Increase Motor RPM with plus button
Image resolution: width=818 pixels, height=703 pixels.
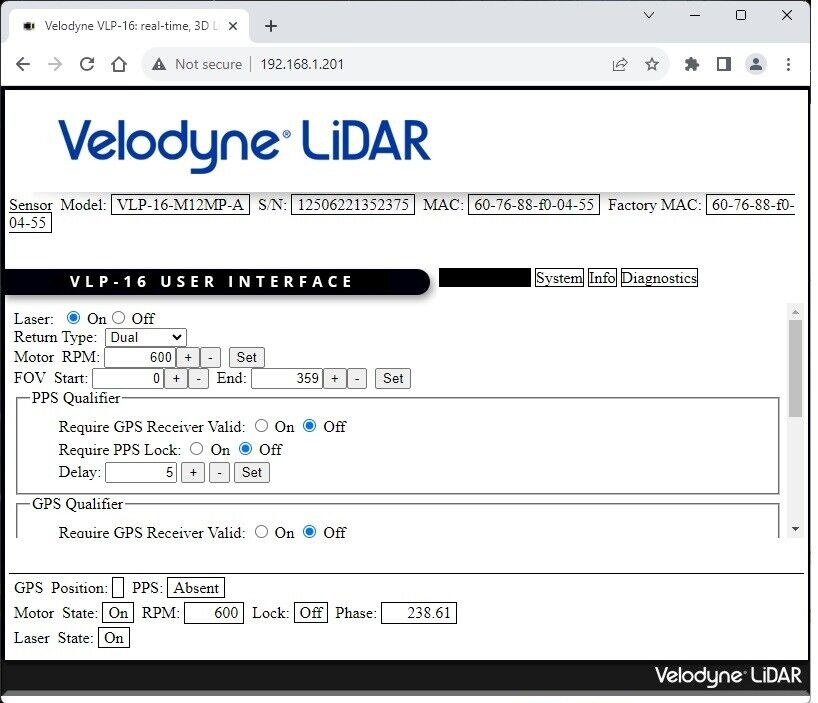(188, 357)
